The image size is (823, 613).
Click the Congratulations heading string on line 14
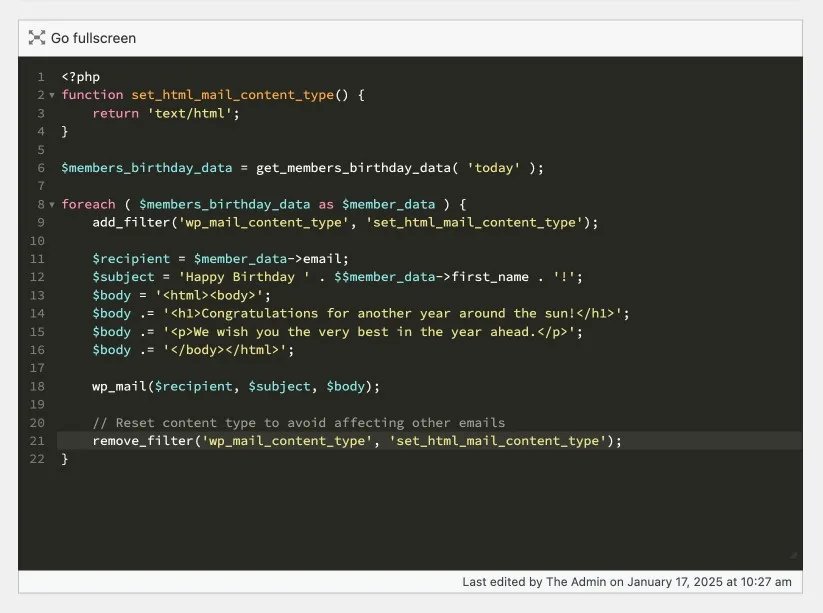point(392,314)
